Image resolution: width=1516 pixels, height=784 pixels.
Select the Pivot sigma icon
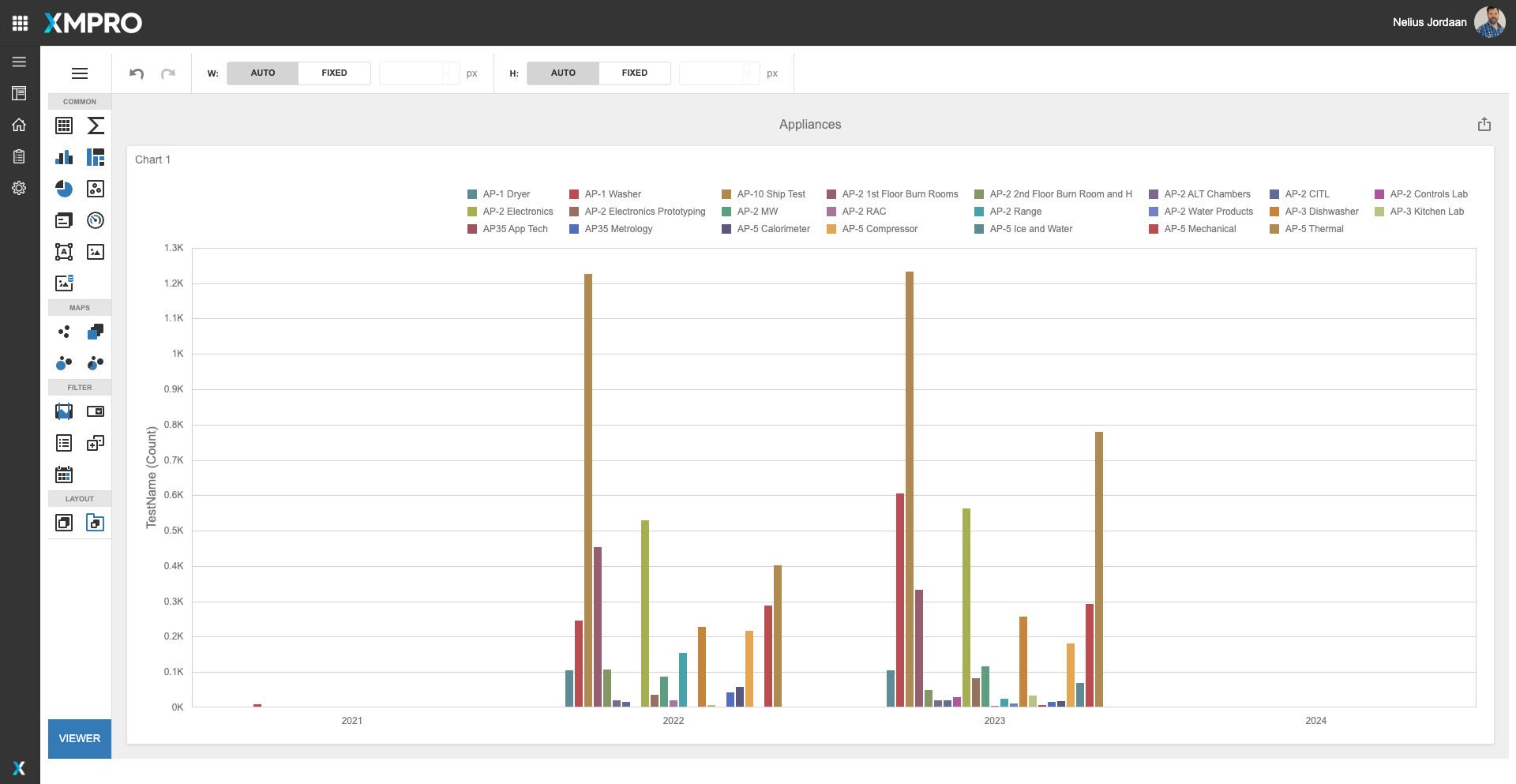click(96, 126)
